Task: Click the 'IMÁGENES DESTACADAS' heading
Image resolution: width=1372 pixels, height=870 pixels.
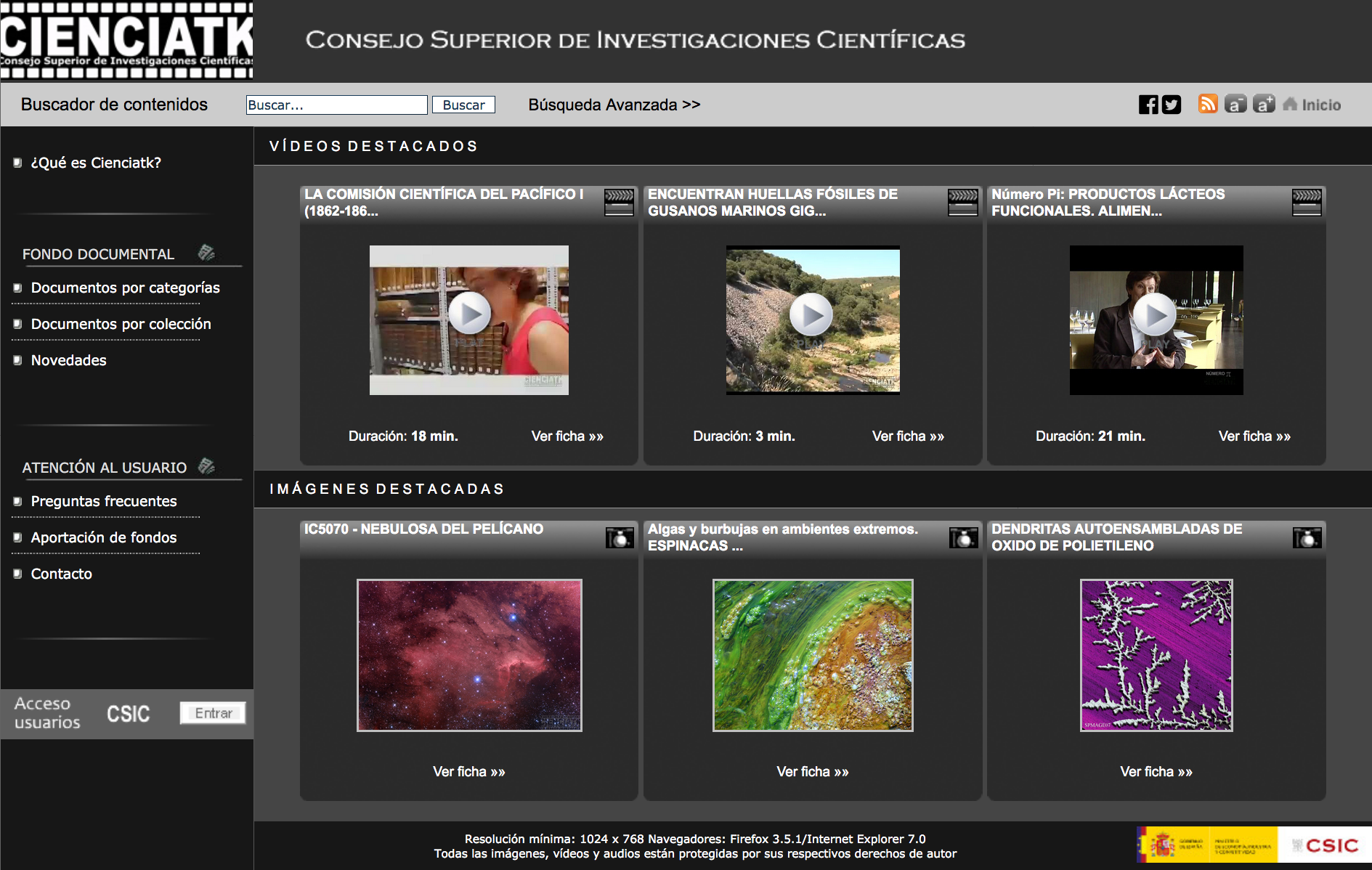Action: pyautogui.click(x=387, y=489)
